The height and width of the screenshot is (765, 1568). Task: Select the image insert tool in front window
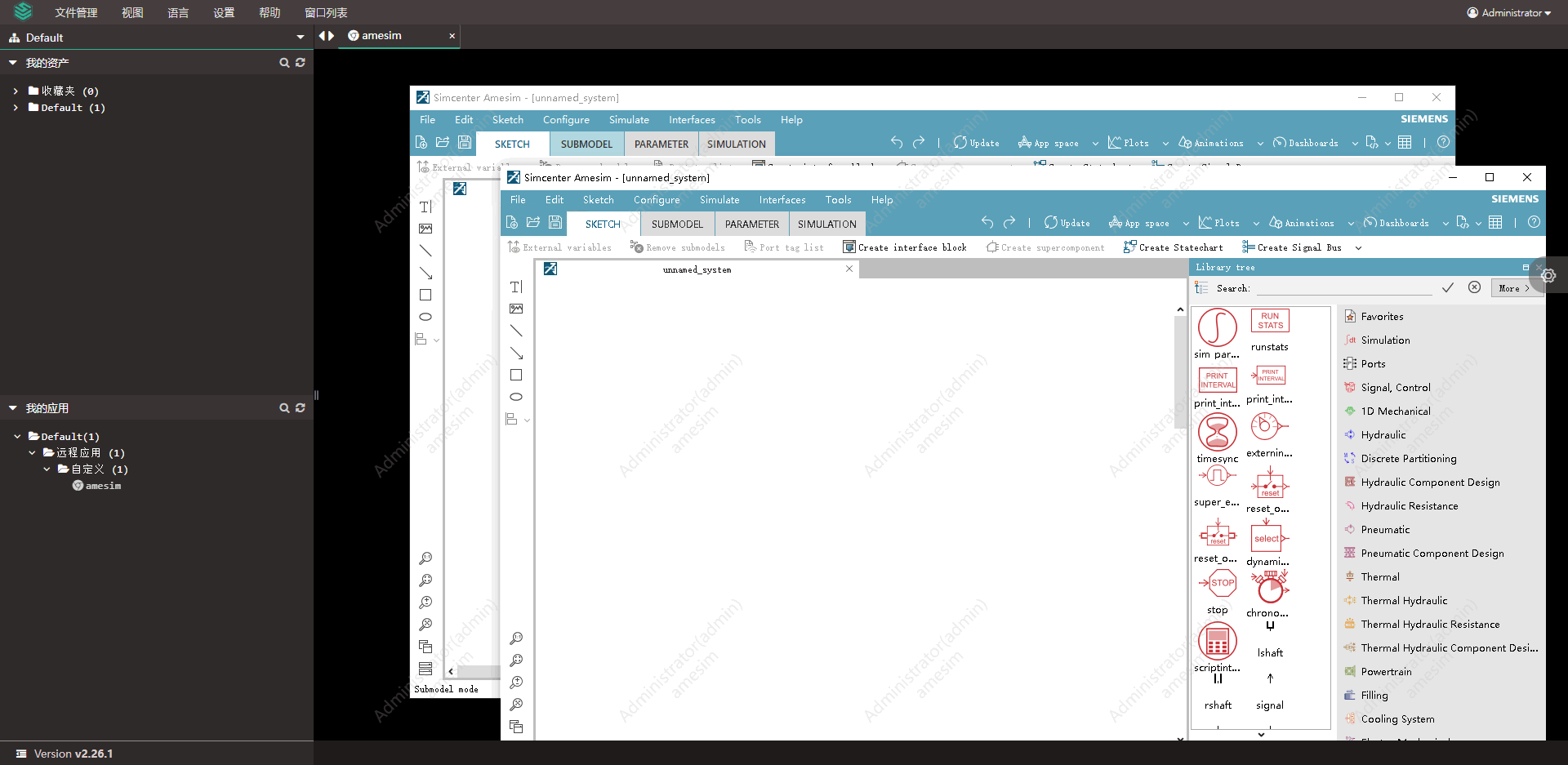[x=516, y=309]
